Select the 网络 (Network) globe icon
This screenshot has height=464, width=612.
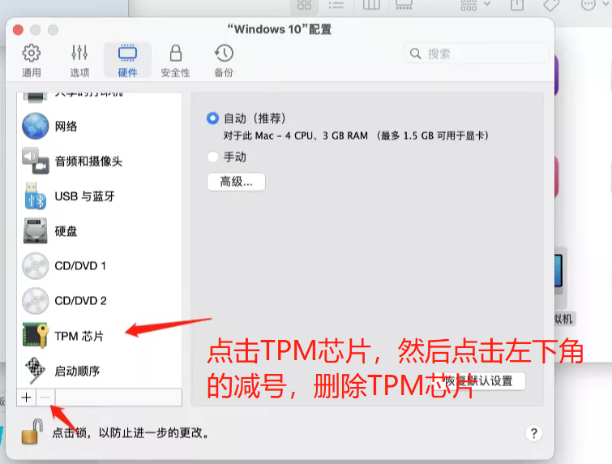[36, 126]
